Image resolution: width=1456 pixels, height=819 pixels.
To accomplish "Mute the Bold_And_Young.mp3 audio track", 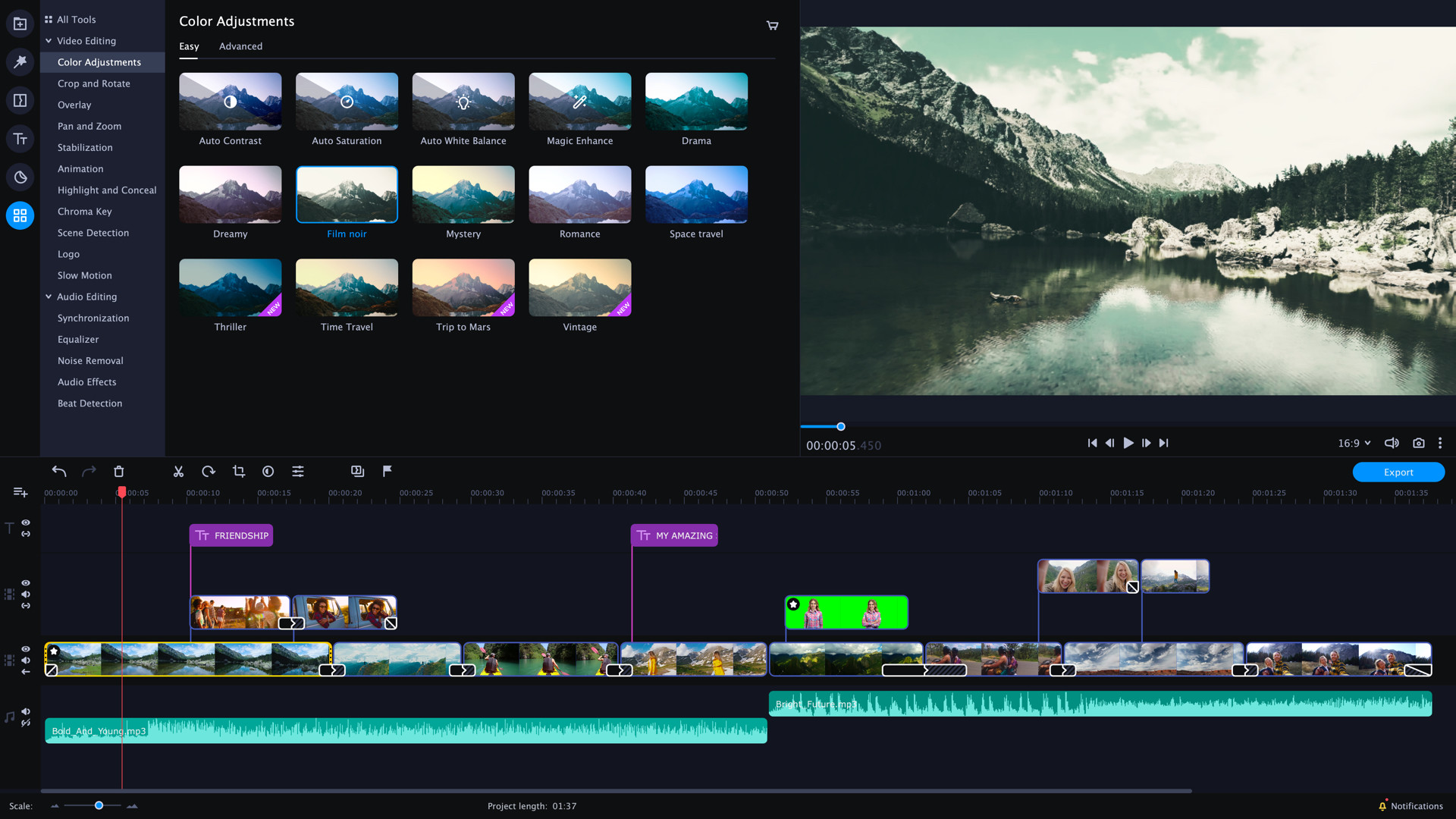I will 26,711.
